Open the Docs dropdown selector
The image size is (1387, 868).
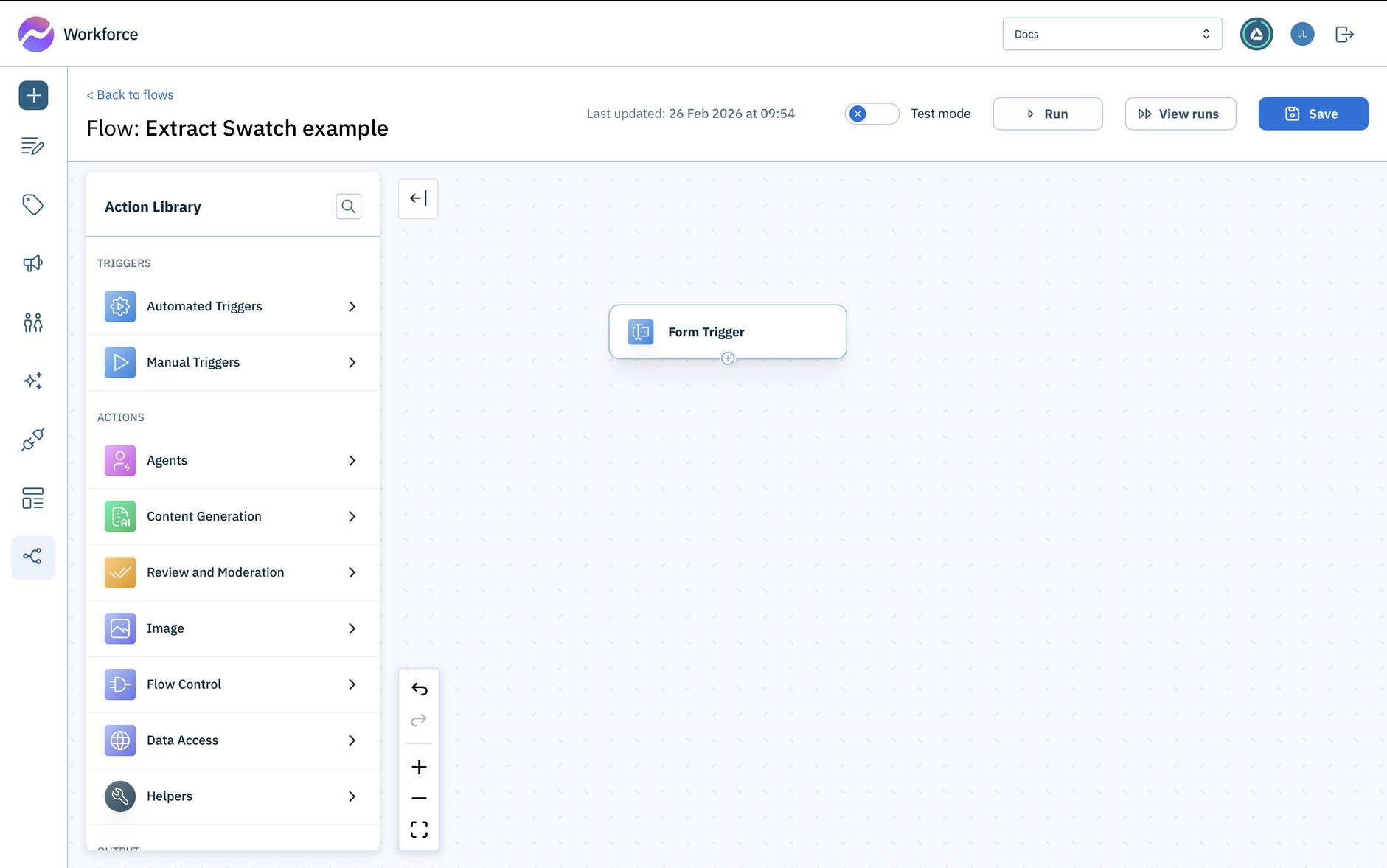click(x=1112, y=33)
